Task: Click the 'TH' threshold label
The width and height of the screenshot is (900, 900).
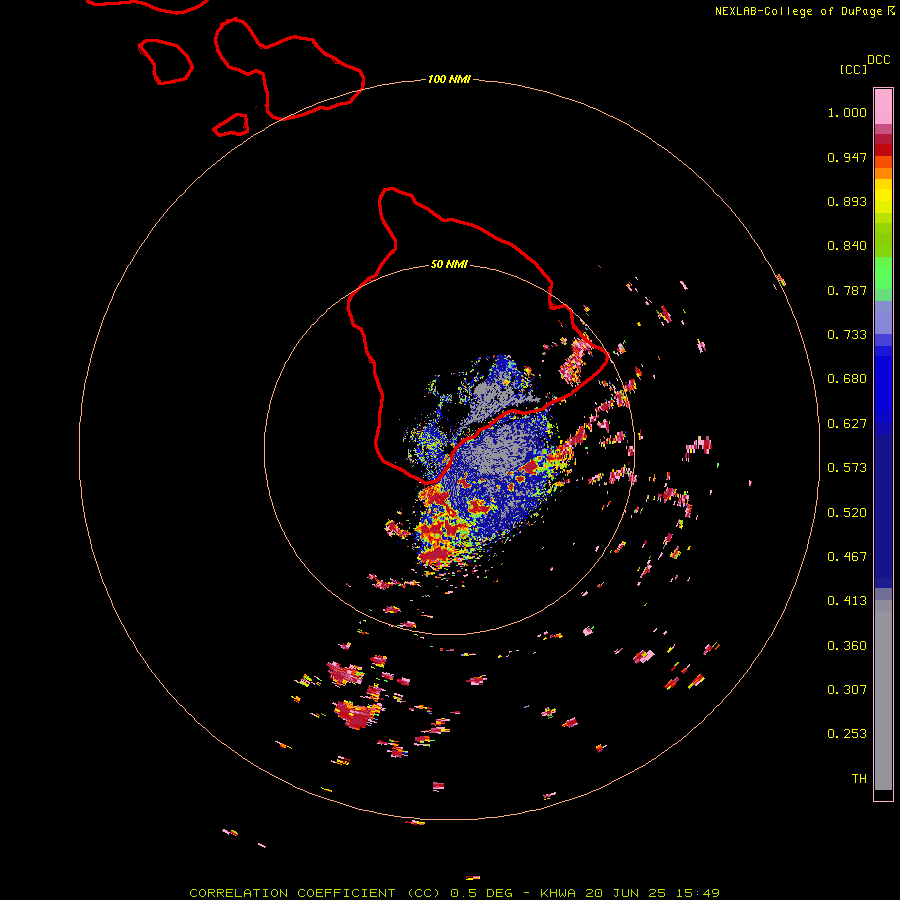Action: (859, 779)
